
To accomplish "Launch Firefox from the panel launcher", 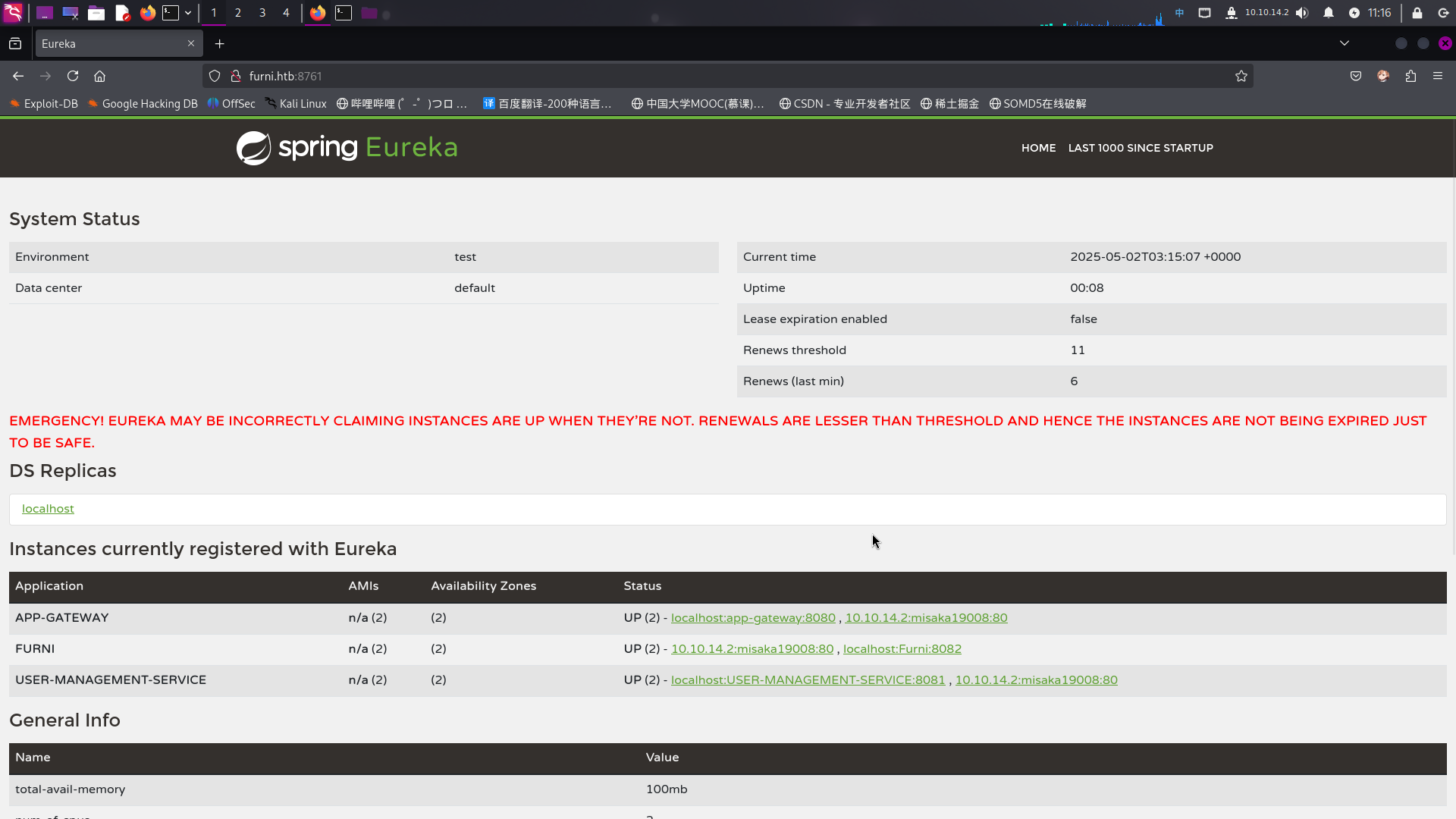I will tap(148, 13).
